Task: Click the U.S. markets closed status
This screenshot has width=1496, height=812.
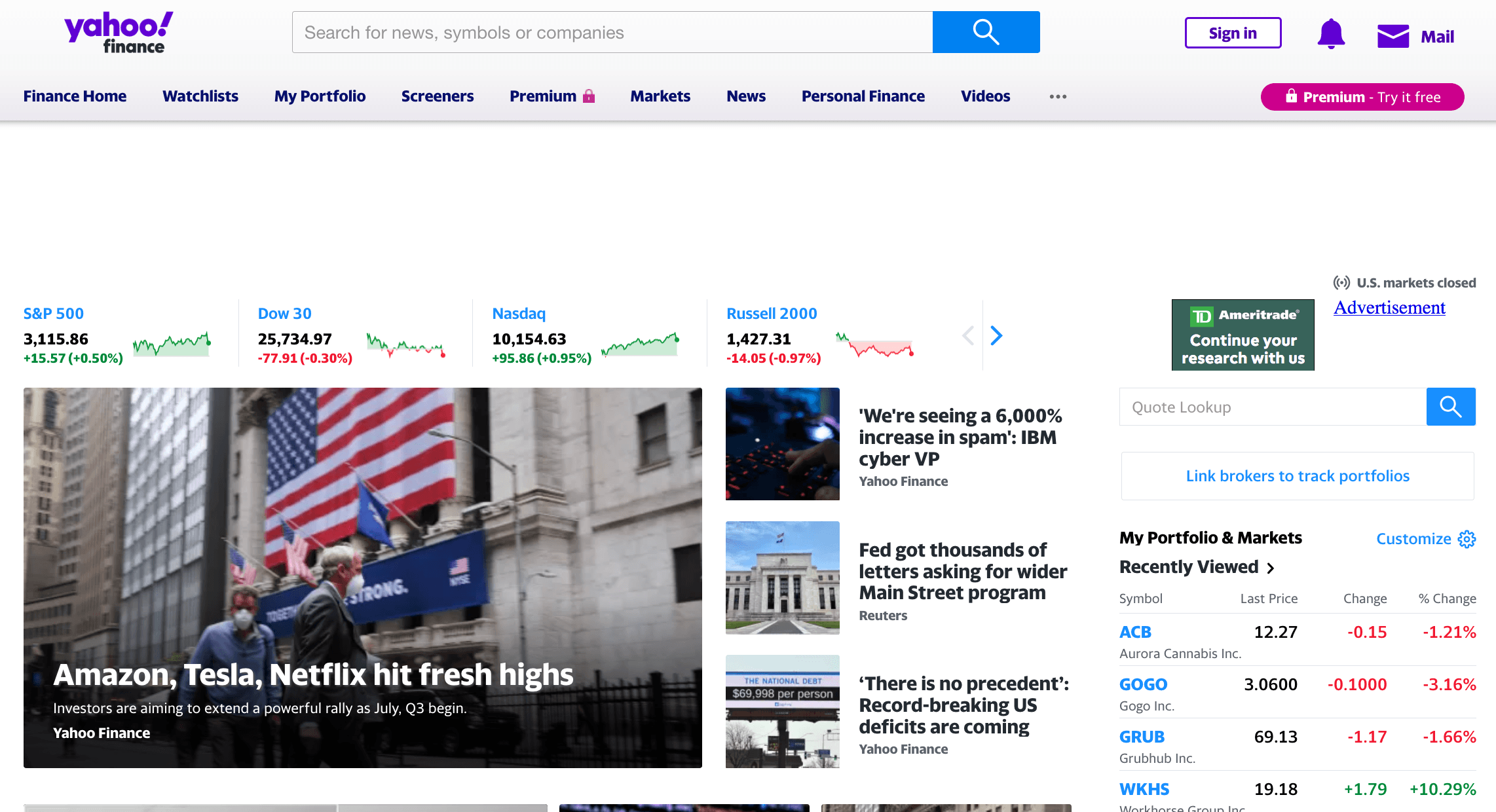Action: pyautogui.click(x=1404, y=283)
